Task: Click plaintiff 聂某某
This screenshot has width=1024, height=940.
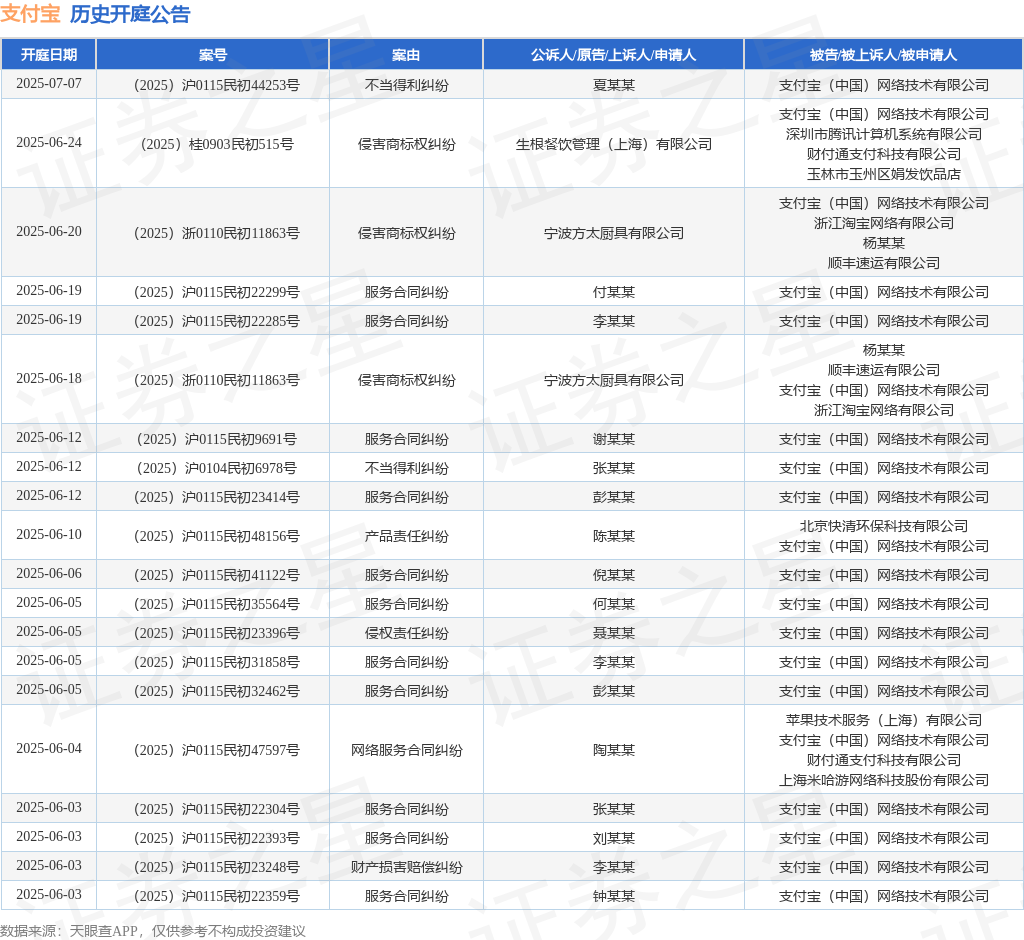Action: pyautogui.click(x=614, y=633)
